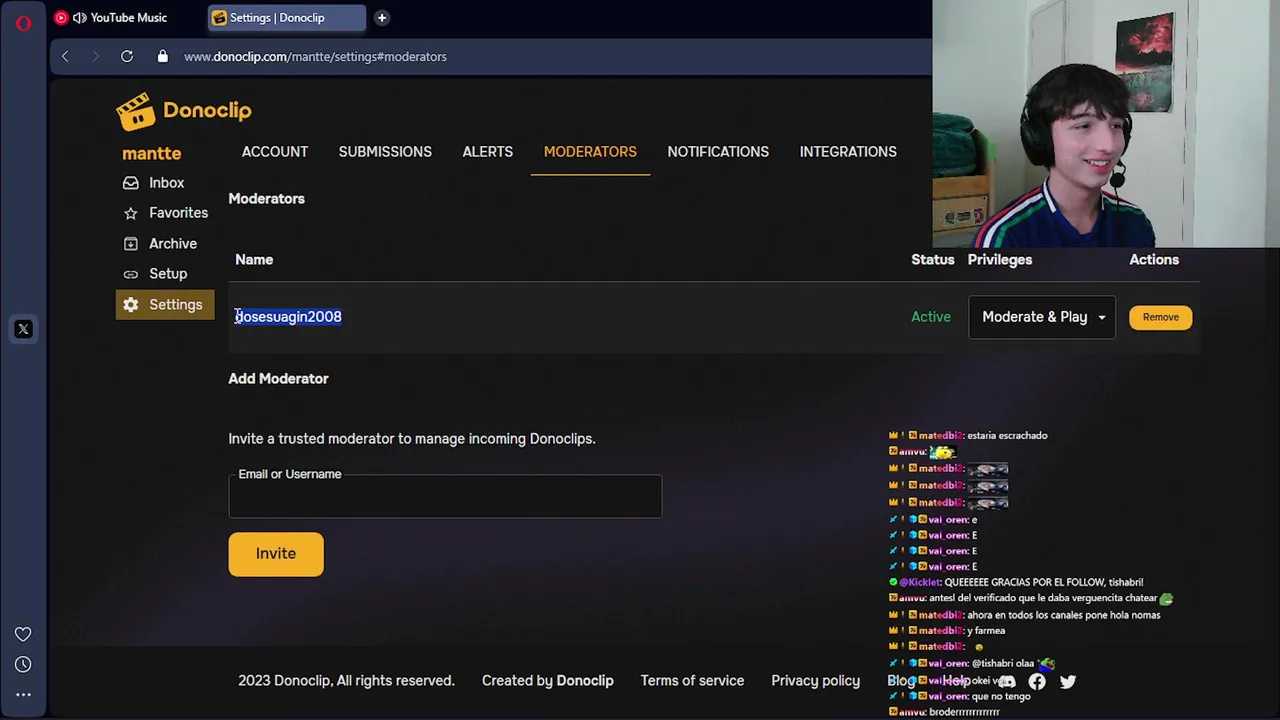This screenshot has width=1280, height=720.
Task: Open Inbox in the sidebar
Action: click(166, 183)
